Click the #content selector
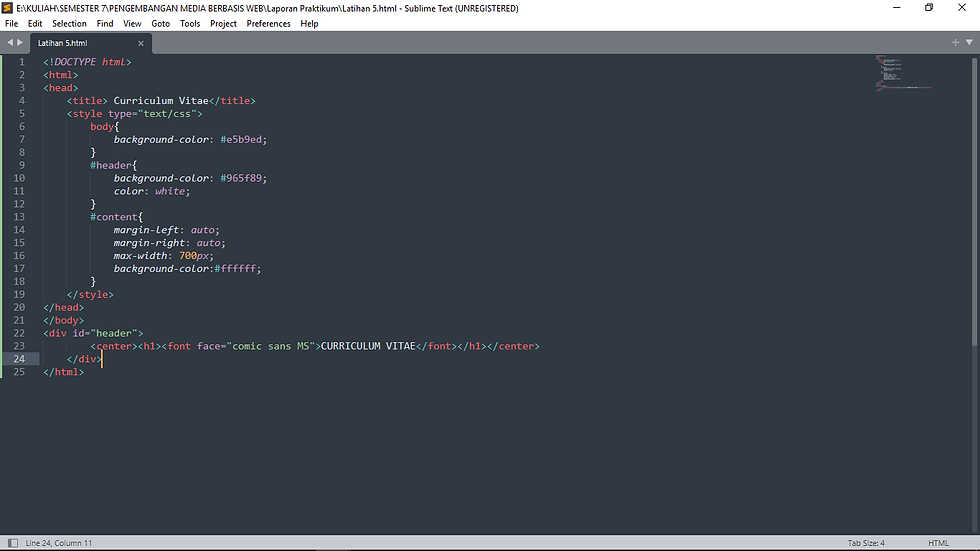Screen dimensions: 980x551 point(114,217)
